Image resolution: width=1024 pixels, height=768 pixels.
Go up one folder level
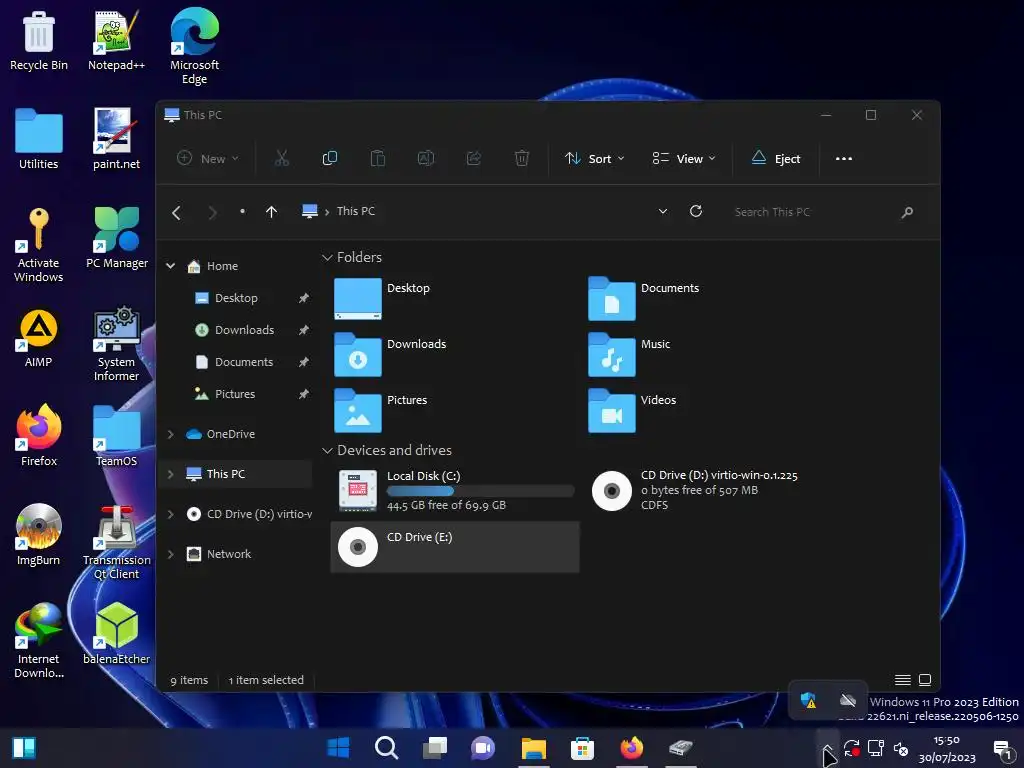(x=272, y=212)
